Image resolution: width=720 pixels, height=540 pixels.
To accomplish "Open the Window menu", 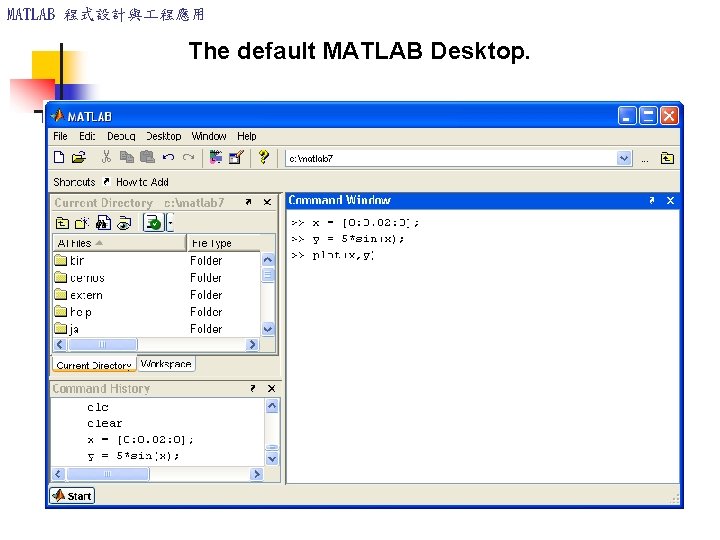I will pos(209,136).
